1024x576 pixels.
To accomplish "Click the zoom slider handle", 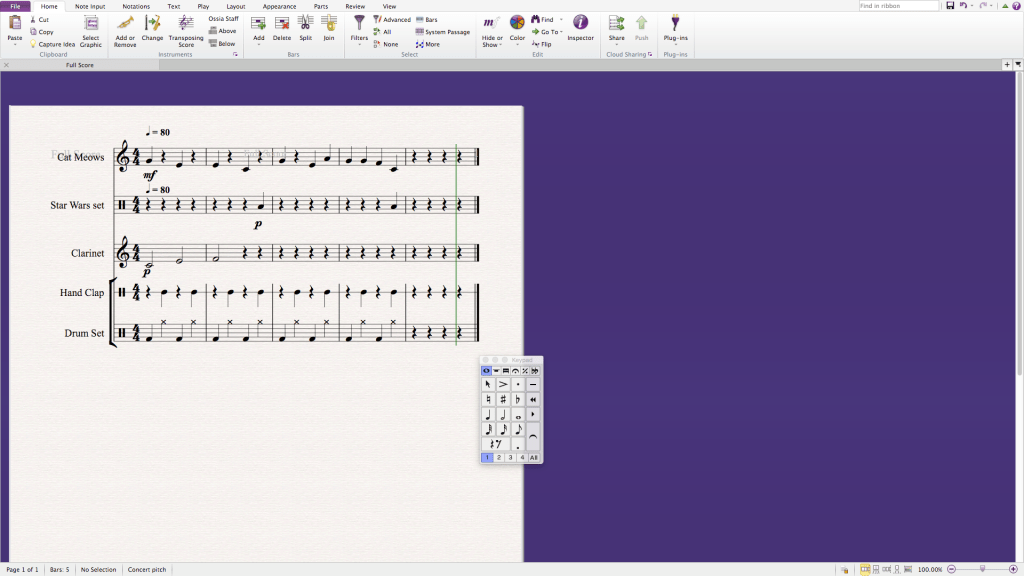I will pyautogui.click(x=982, y=569).
